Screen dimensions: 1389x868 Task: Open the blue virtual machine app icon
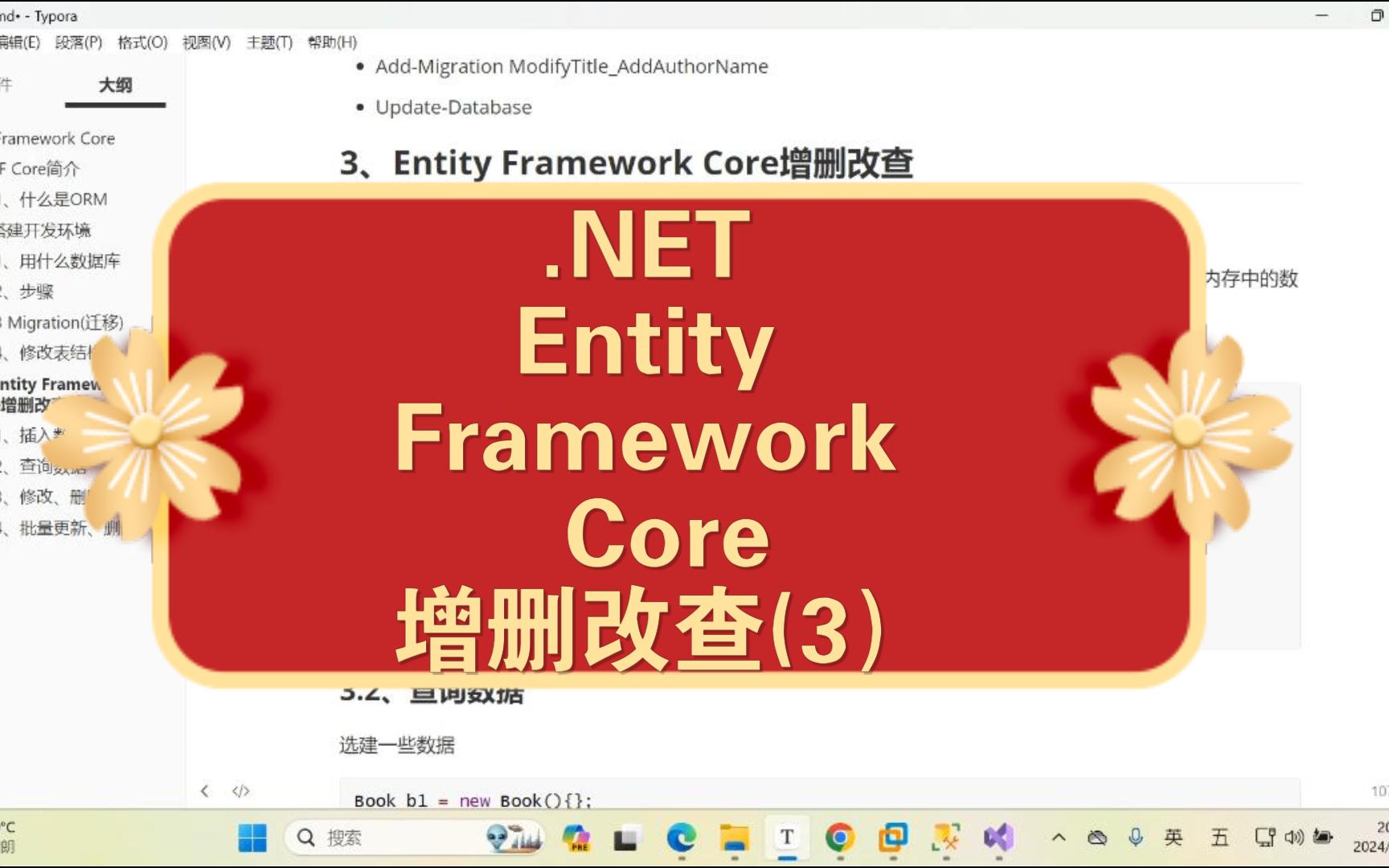893,838
